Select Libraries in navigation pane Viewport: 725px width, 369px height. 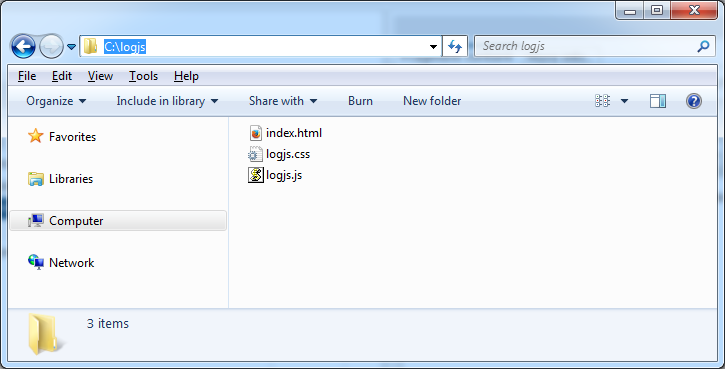point(71,179)
